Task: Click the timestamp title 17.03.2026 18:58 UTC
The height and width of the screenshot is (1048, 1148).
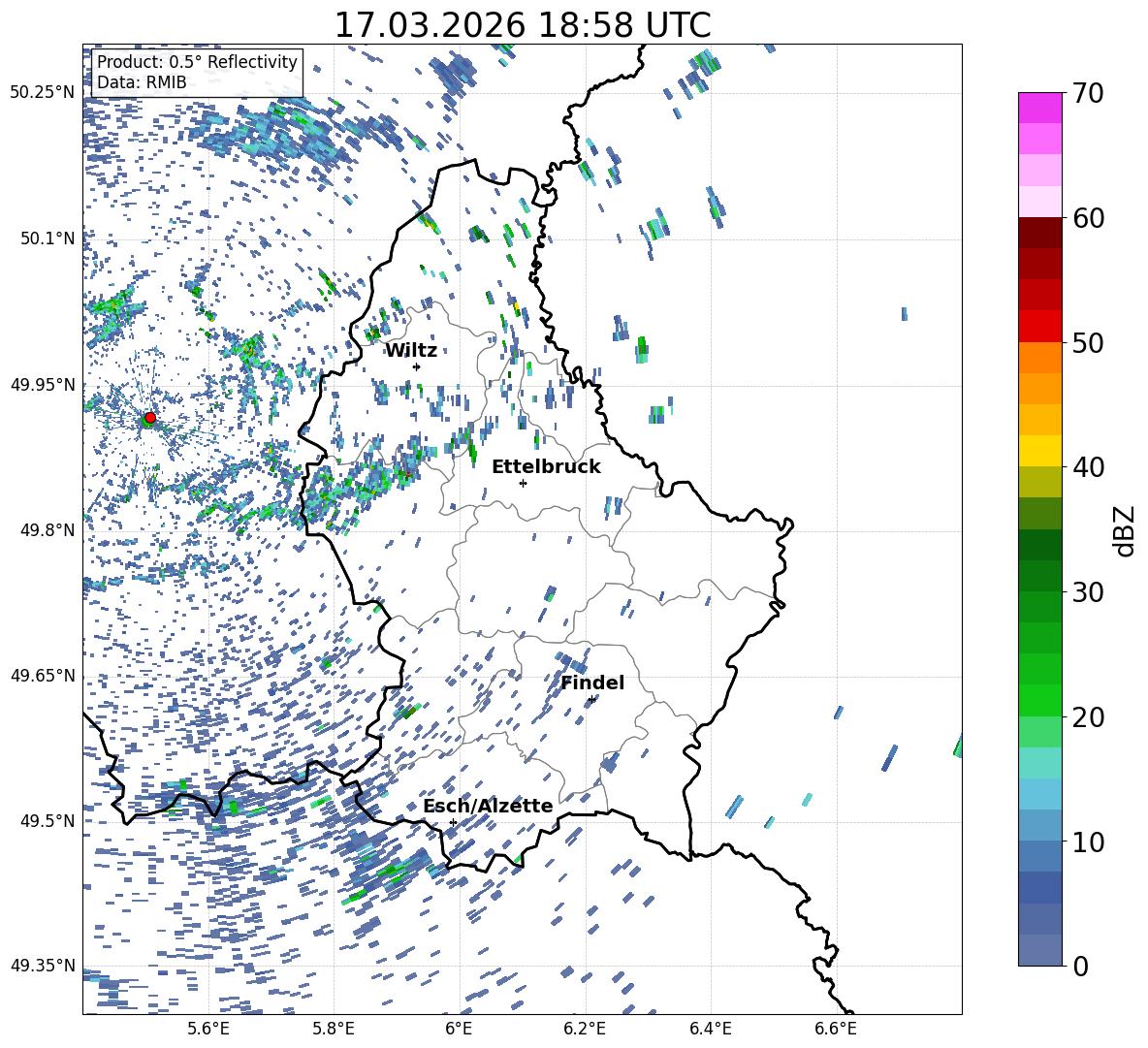Action: (x=522, y=25)
